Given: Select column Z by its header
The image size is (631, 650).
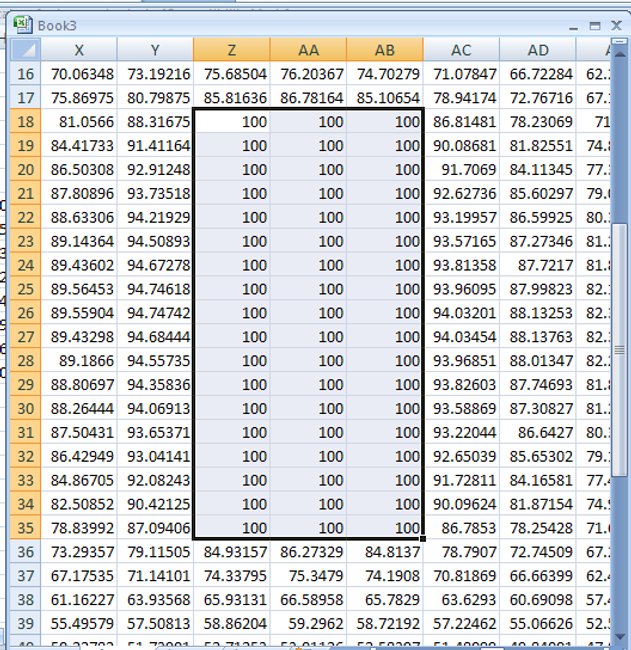Looking at the screenshot, I should tap(231, 50).
